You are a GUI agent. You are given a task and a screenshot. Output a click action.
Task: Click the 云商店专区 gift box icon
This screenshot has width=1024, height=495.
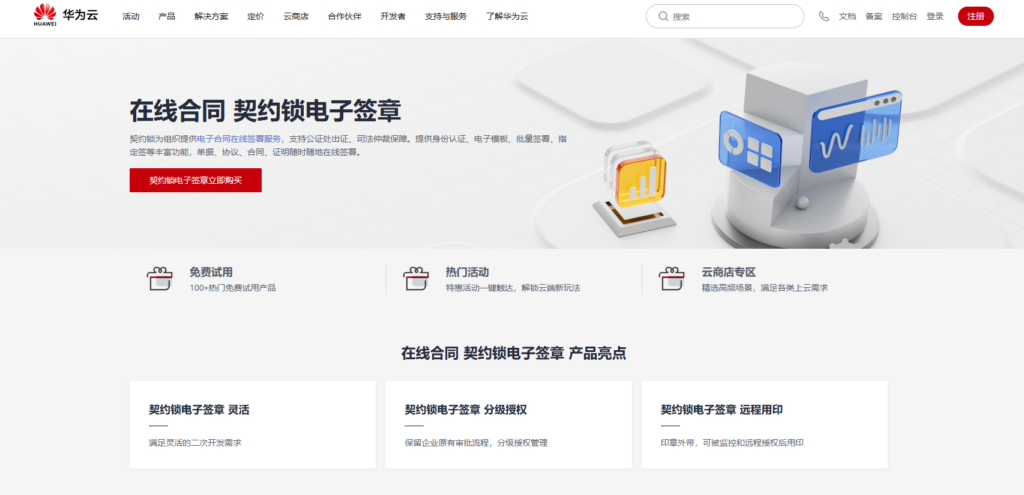[x=671, y=279]
